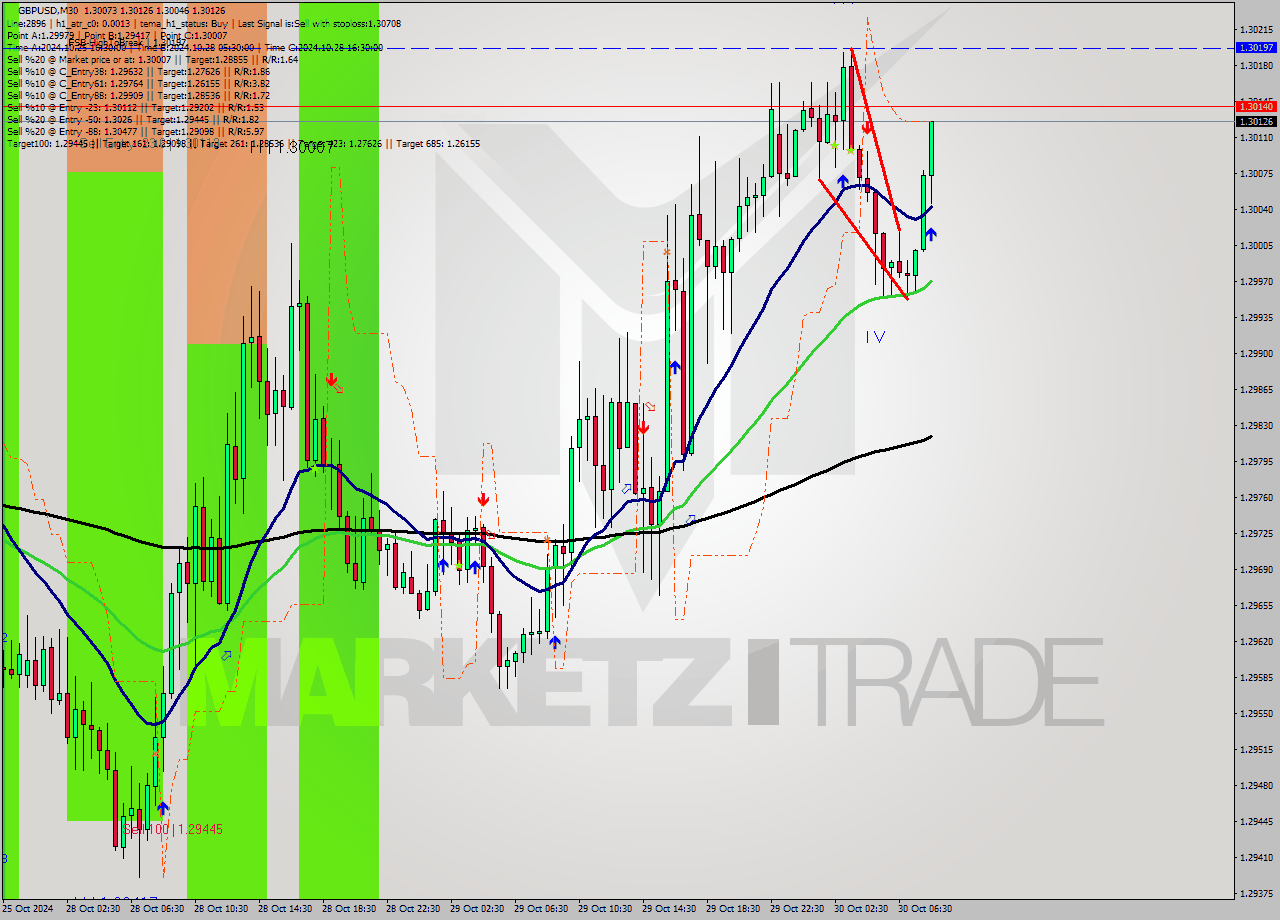Click the blue 1.30197 price tag
This screenshot has width=1280, height=920.
[x=1256, y=47]
